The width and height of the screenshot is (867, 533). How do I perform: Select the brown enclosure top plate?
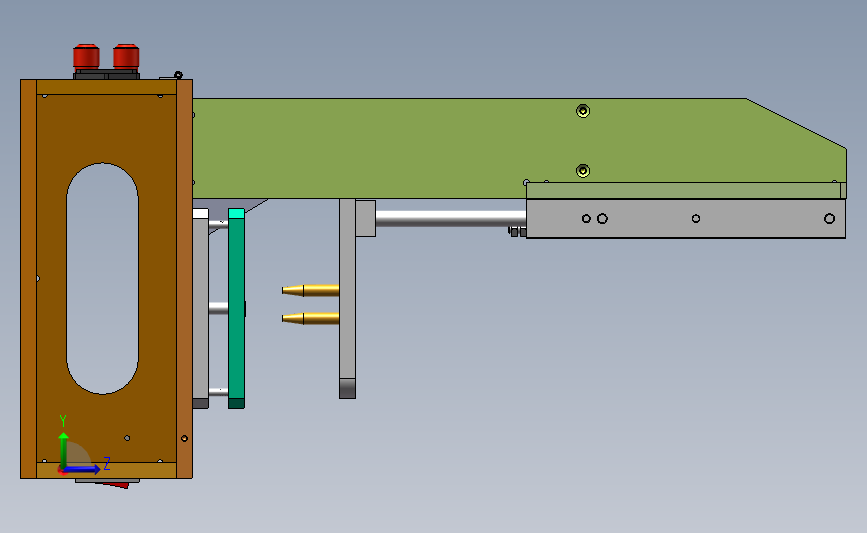pyautogui.click(x=106, y=87)
